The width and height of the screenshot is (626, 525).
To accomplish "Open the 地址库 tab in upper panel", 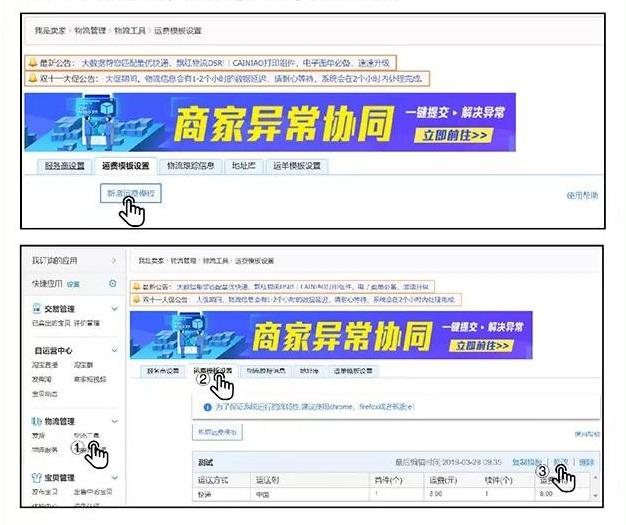I will tap(245, 166).
